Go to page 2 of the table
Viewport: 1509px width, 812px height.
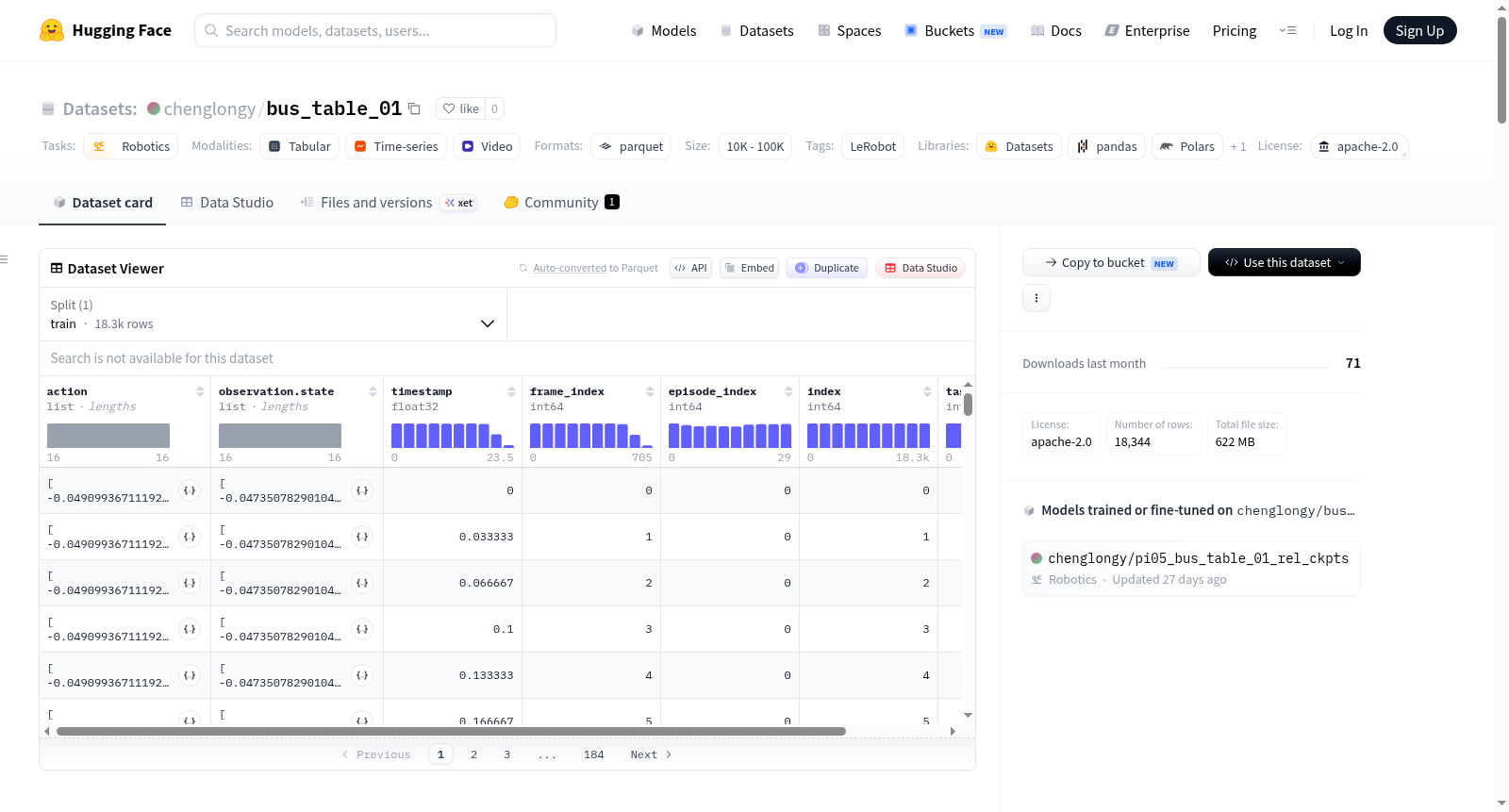[473, 754]
